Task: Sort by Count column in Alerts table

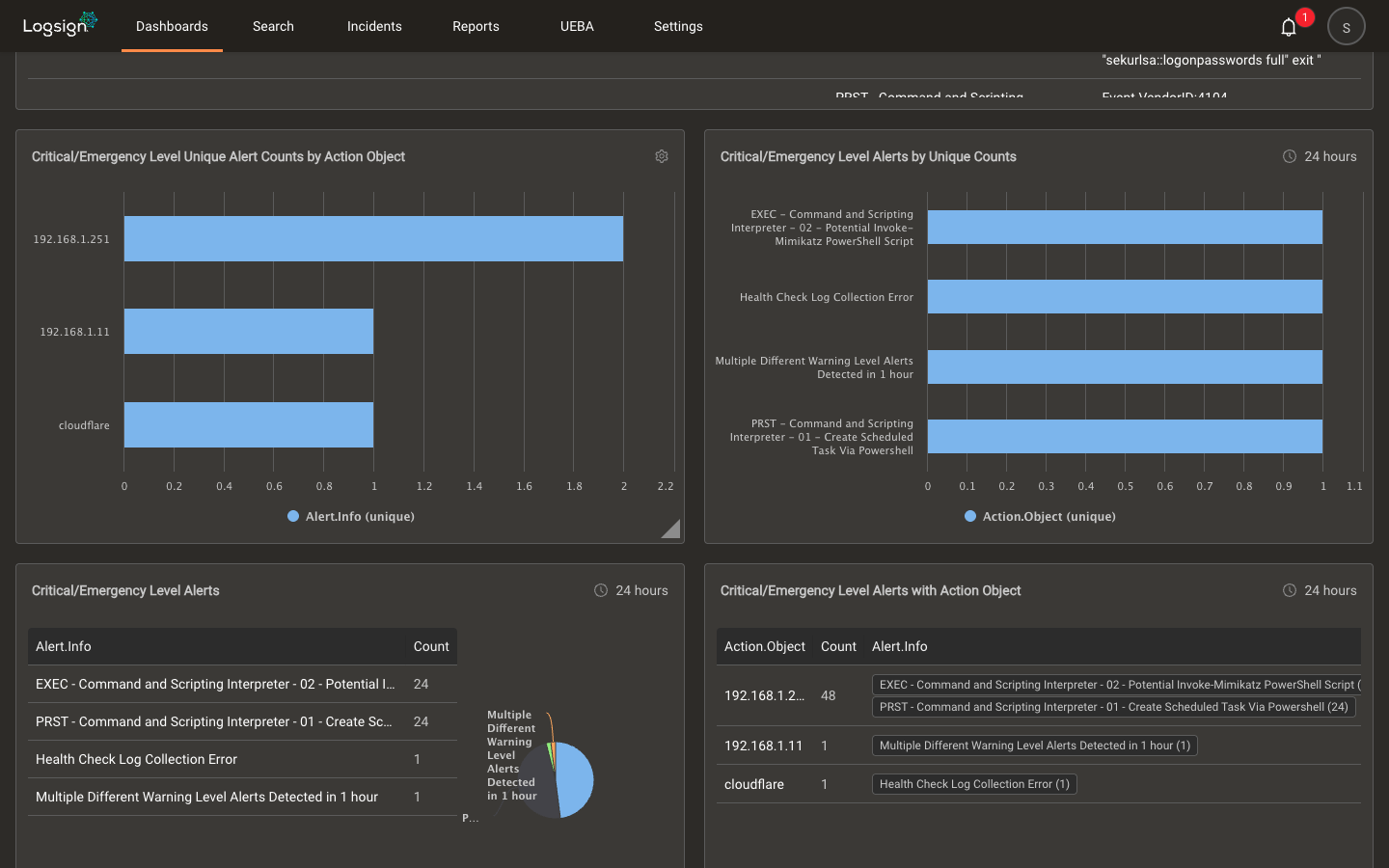Action: 431,646
